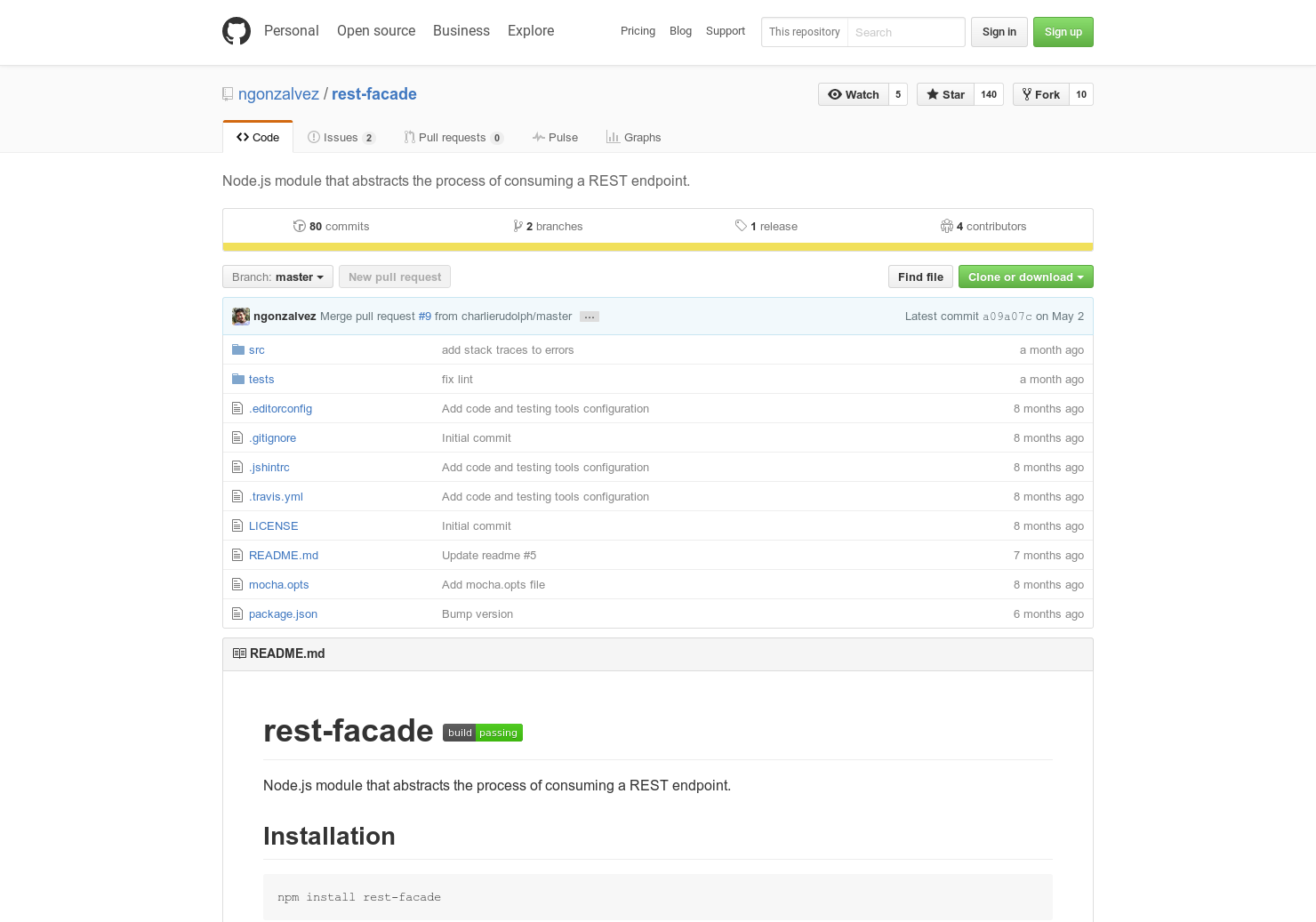Viewport: 1316px width, 922px height.
Task: Switch to the Pull requests tab
Action: coord(452,137)
